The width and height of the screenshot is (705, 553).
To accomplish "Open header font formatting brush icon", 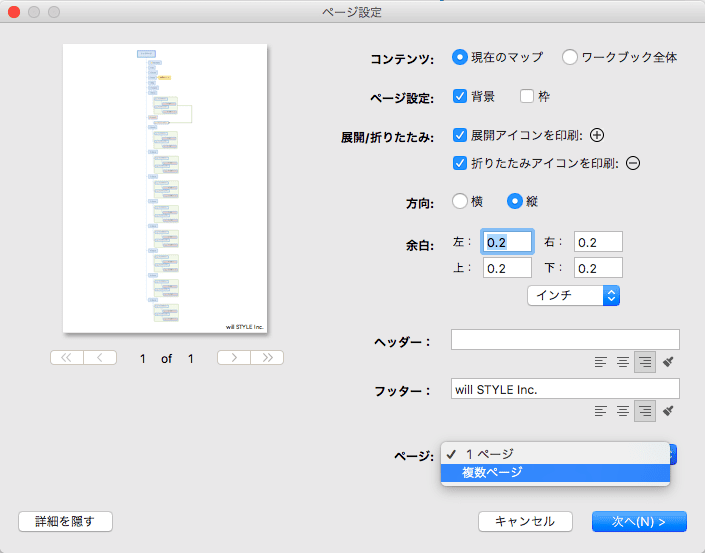I will [668, 361].
